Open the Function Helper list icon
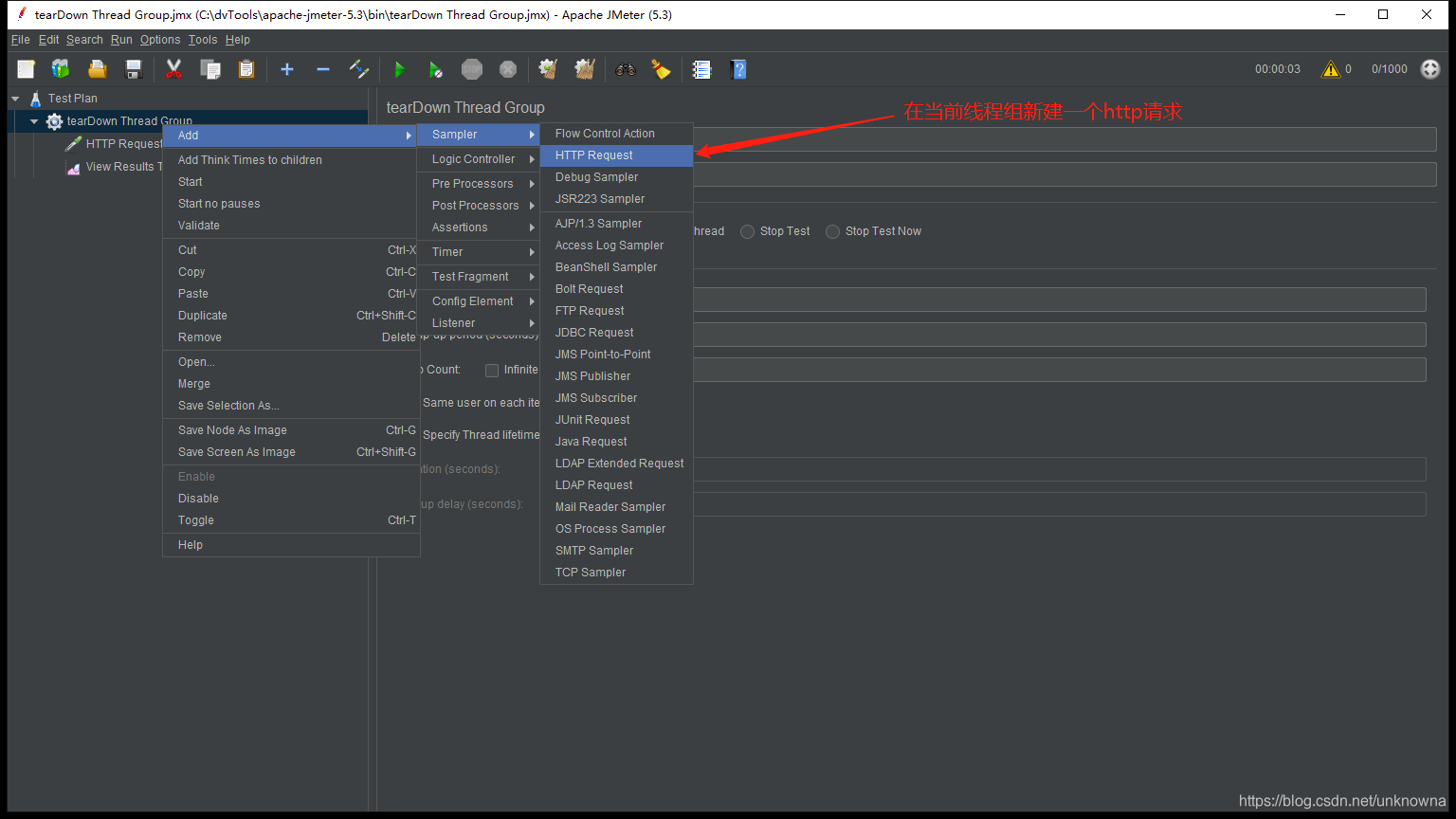The height and width of the screenshot is (819, 1456). point(701,69)
